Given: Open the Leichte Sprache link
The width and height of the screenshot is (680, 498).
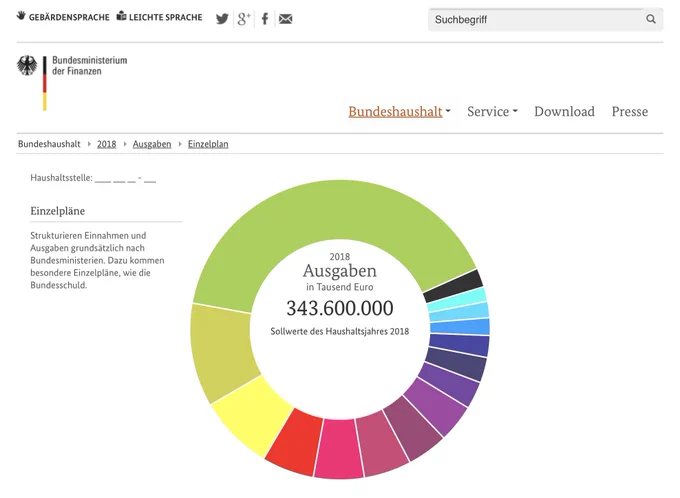Looking at the screenshot, I should click(165, 17).
